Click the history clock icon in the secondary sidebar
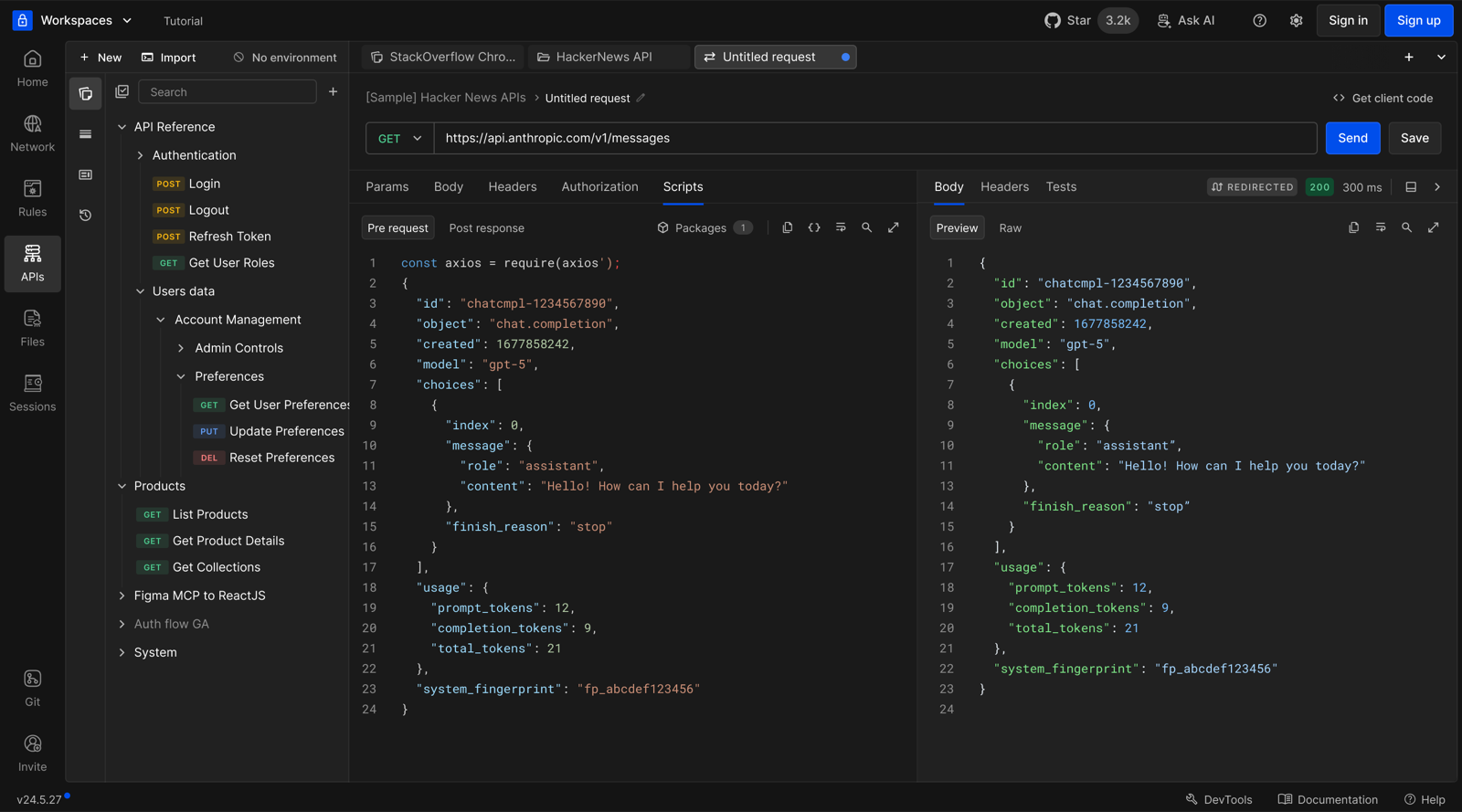The height and width of the screenshot is (812, 1462). pyautogui.click(x=86, y=216)
